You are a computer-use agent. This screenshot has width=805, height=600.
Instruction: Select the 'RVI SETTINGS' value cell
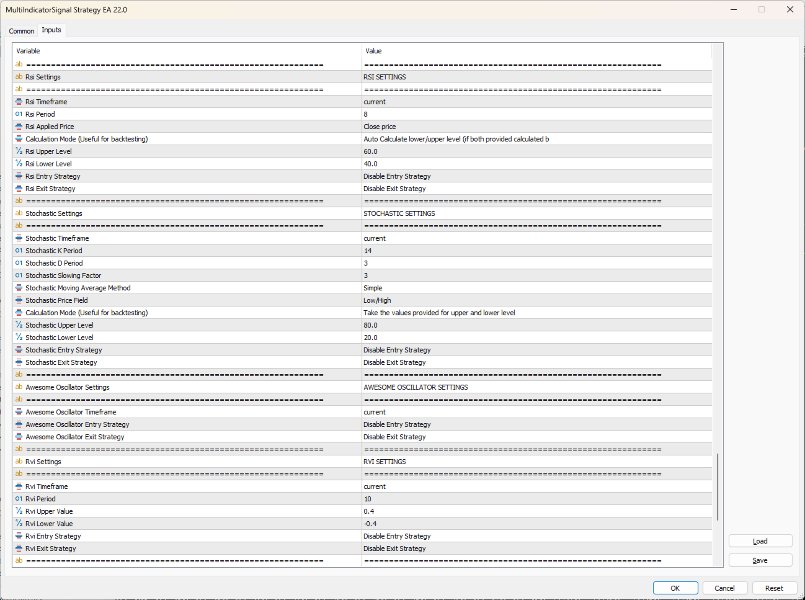[536, 461]
